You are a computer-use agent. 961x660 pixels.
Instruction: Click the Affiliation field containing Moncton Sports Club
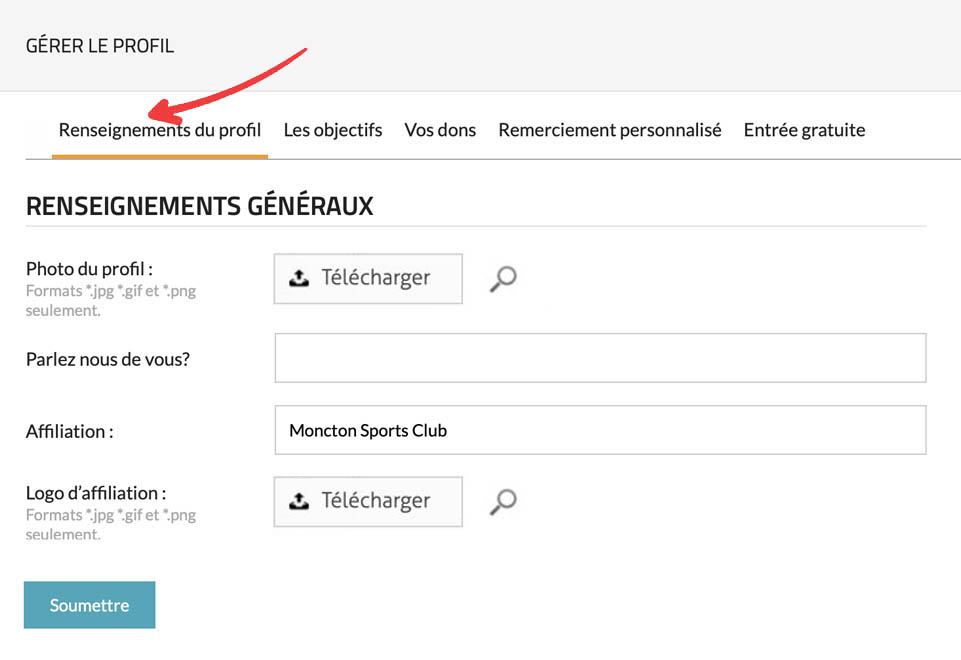[x=600, y=430]
